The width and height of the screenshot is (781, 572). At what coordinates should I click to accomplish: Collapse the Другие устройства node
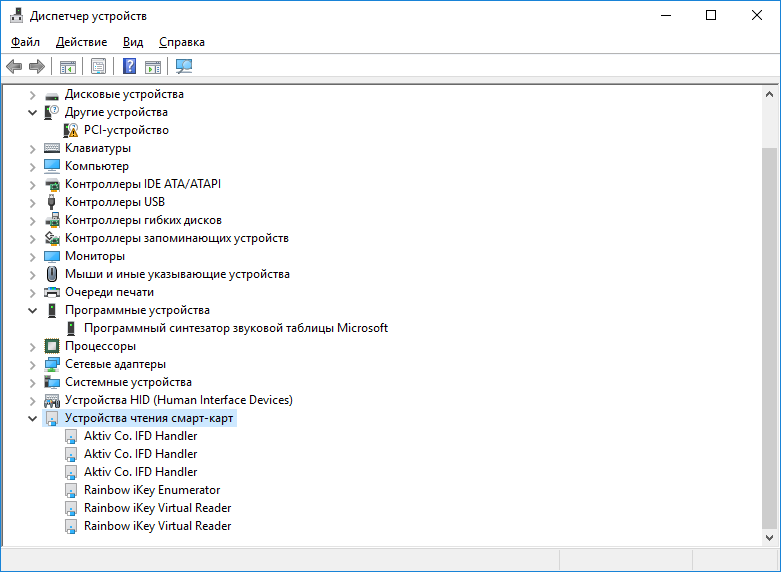tap(32, 112)
